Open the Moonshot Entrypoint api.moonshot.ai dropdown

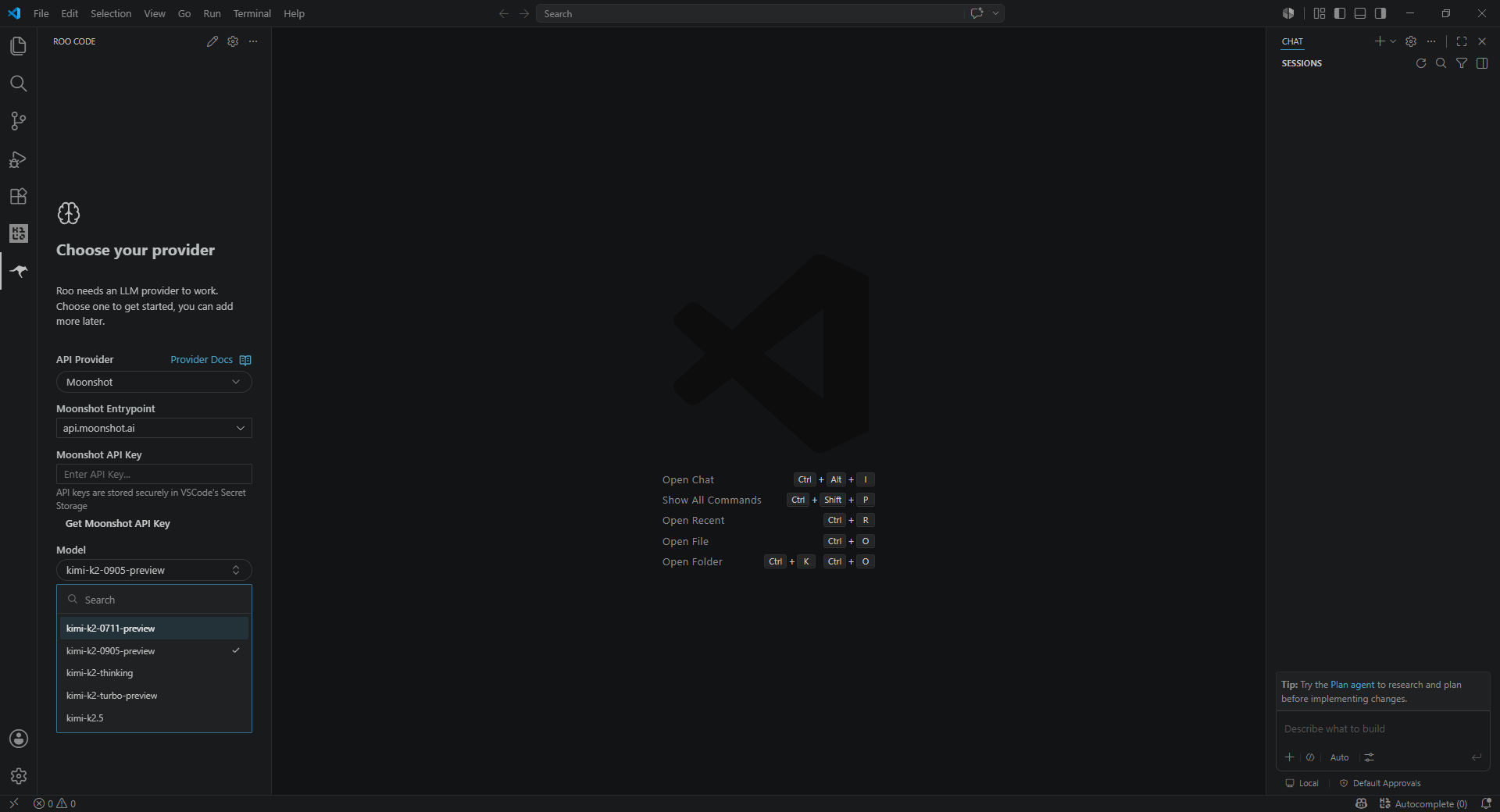(x=154, y=428)
